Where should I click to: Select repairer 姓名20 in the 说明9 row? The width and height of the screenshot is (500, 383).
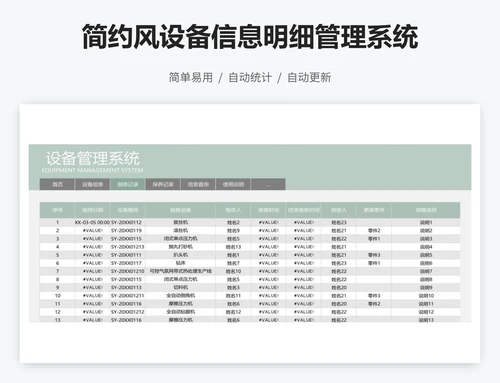click(x=339, y=287)
